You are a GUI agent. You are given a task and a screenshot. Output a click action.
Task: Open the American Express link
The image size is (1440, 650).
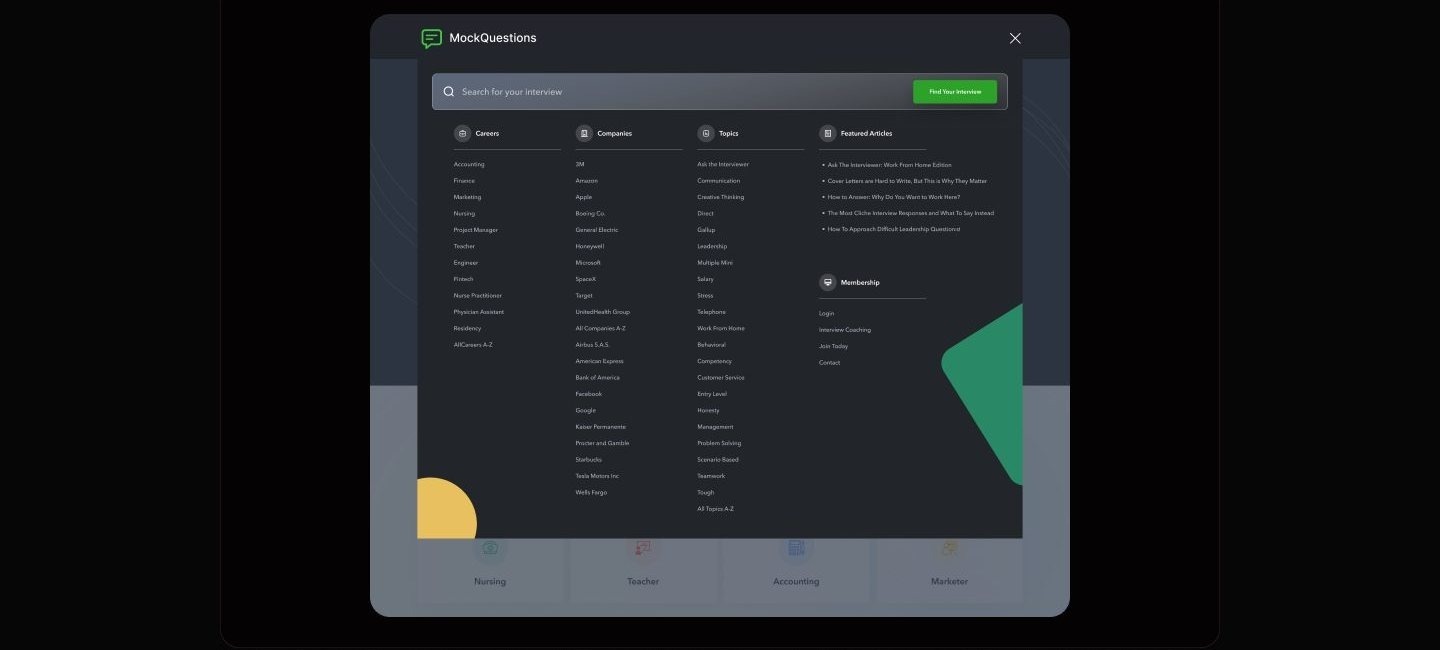click(x=599, y=361)
